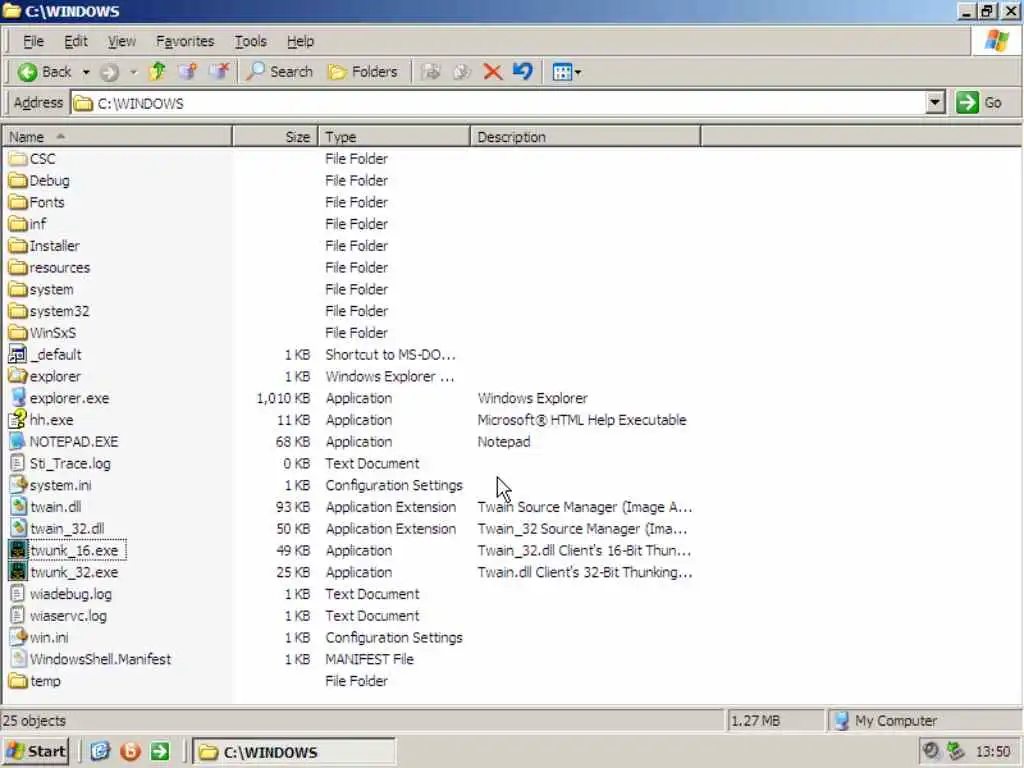Select the win.ini file name
The image size is (1024, 768).
point(49,637)
